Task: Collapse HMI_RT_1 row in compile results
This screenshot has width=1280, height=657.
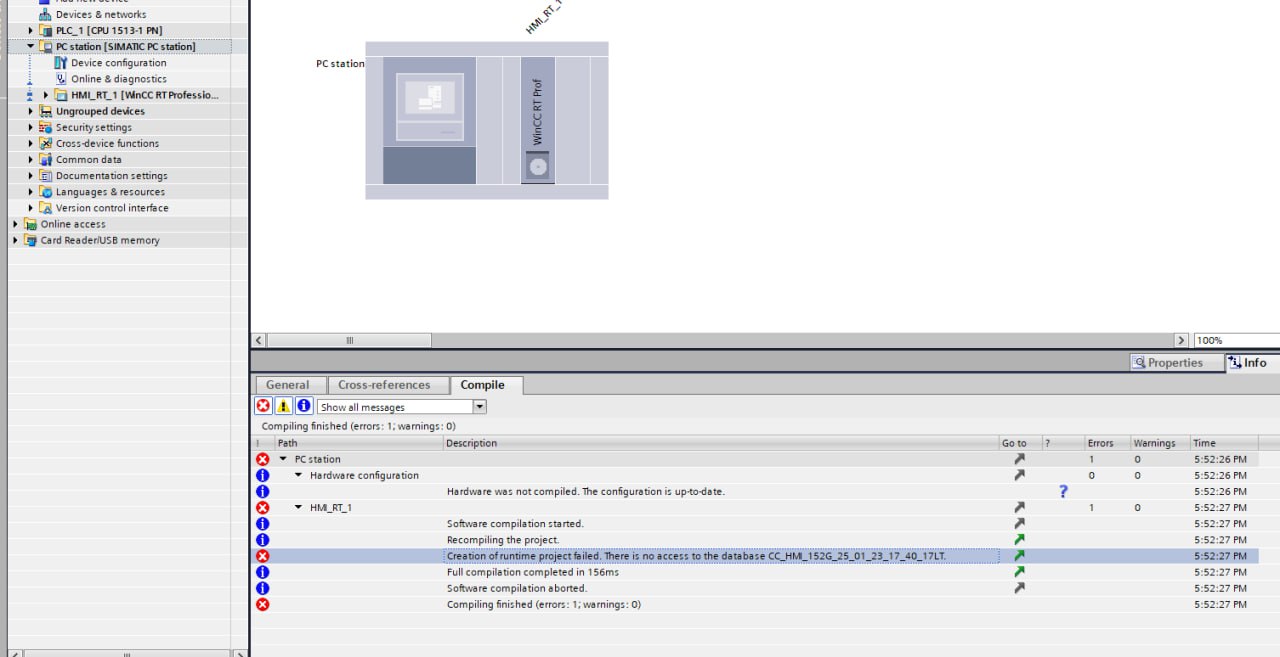Action: point(299,507)
